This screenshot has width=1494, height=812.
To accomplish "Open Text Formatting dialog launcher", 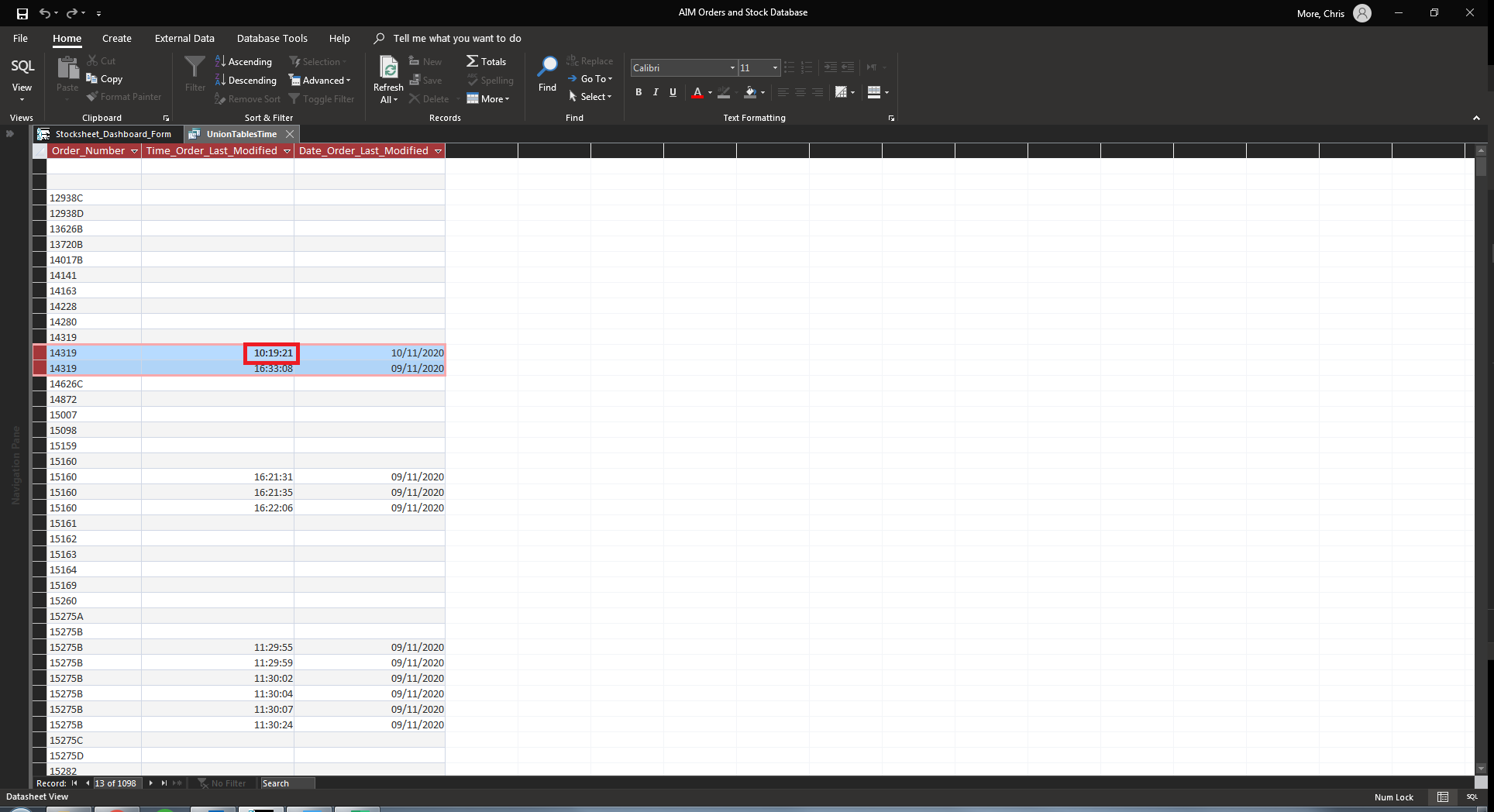I will click(891, 119).
